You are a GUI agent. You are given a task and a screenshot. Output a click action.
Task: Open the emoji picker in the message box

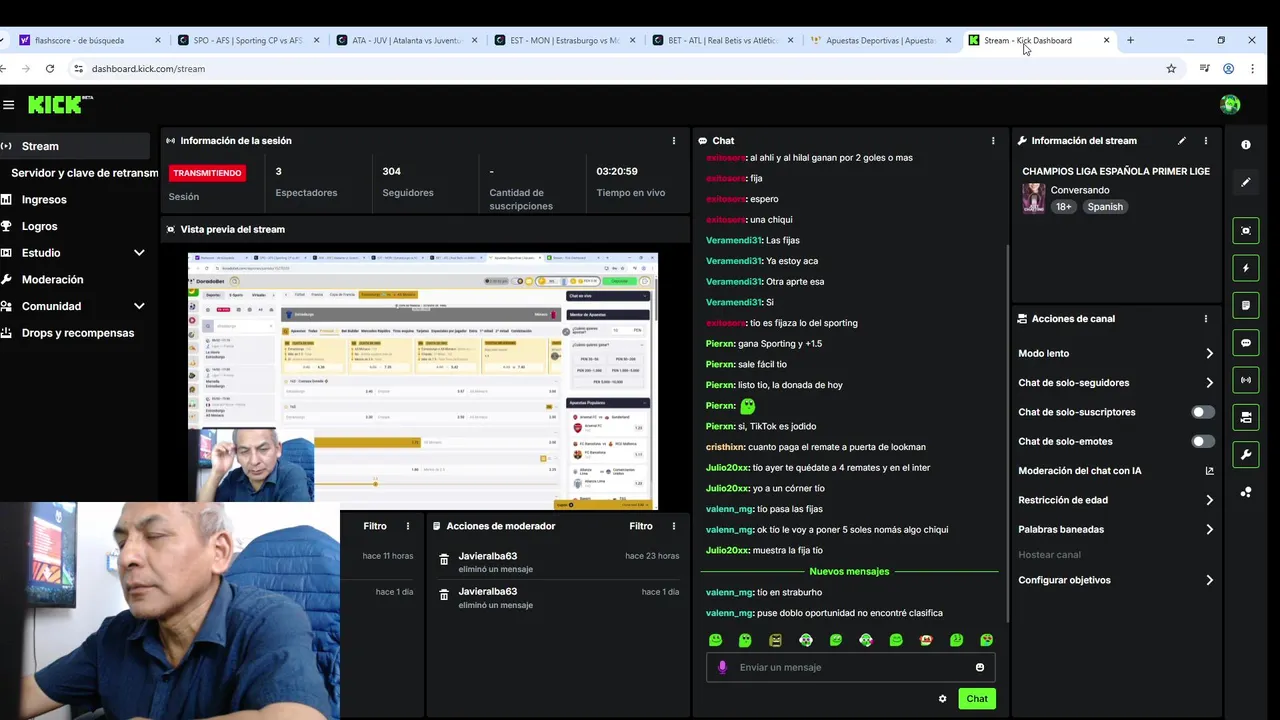point(980,667)
